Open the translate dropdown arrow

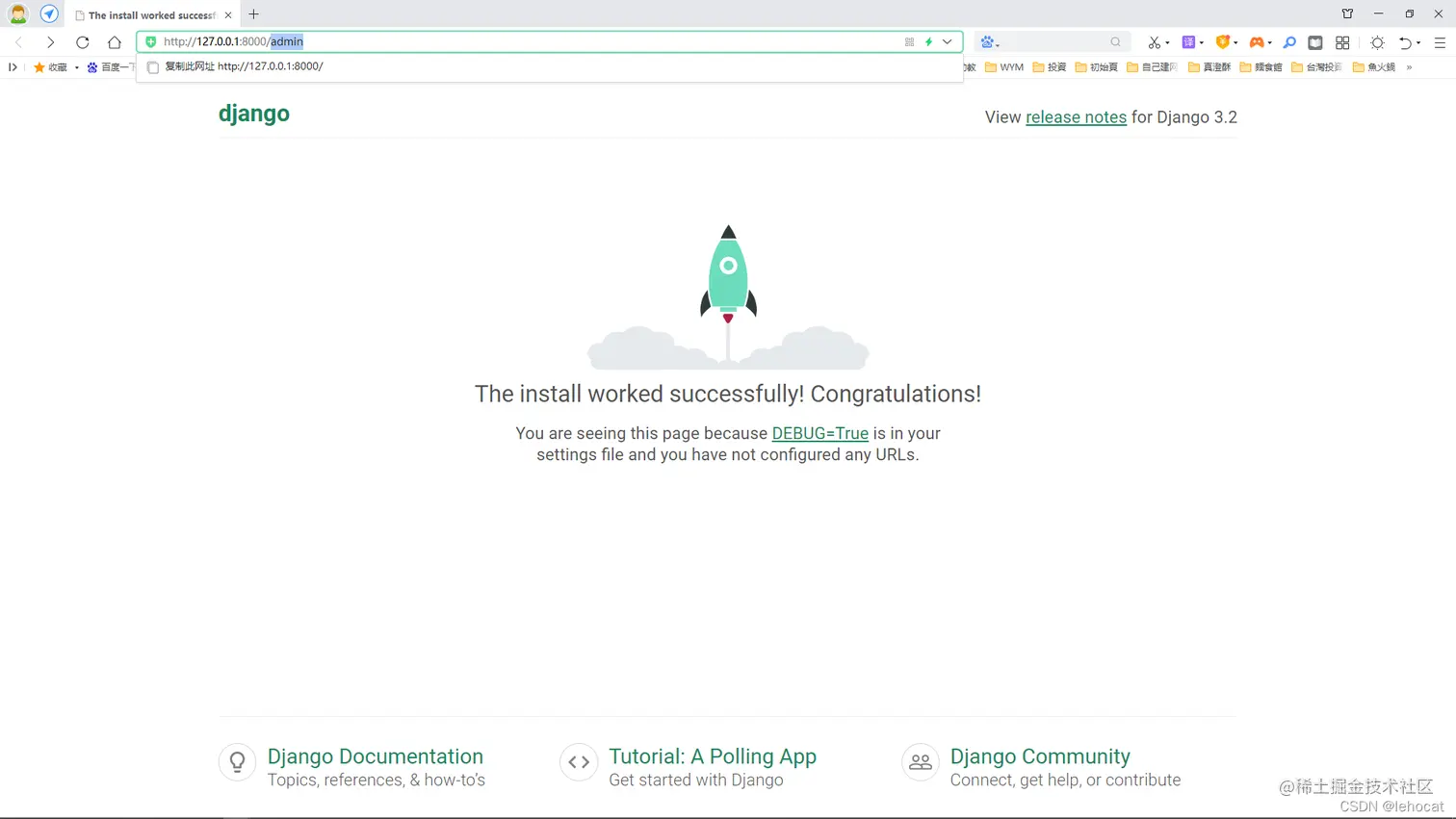point(1202,43)
